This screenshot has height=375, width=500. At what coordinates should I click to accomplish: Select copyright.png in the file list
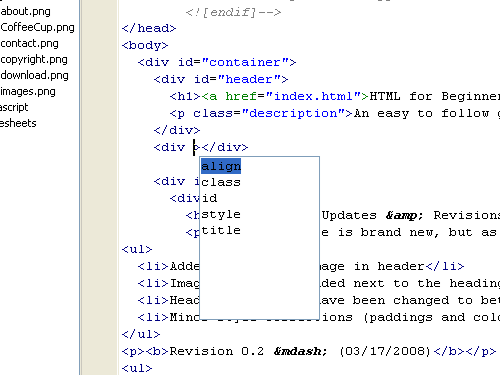(x=34, y=59)
